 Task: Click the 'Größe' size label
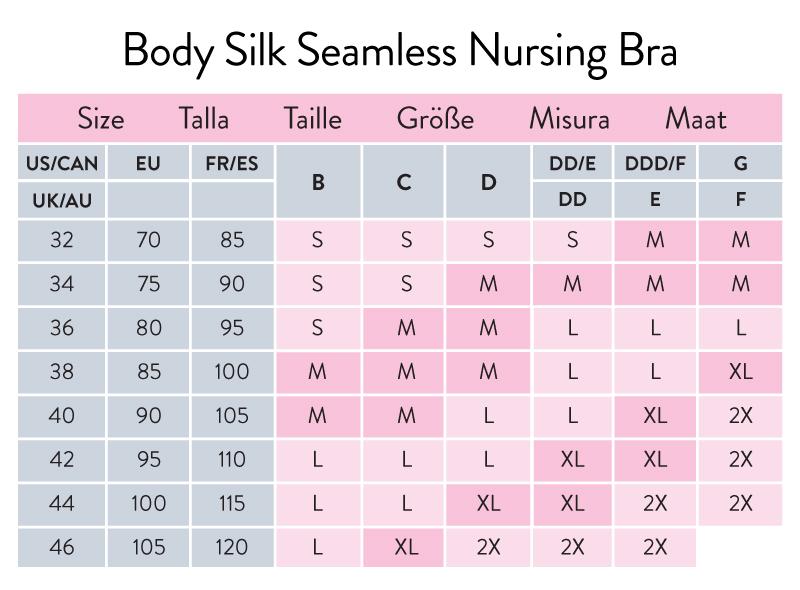(435, 119)
